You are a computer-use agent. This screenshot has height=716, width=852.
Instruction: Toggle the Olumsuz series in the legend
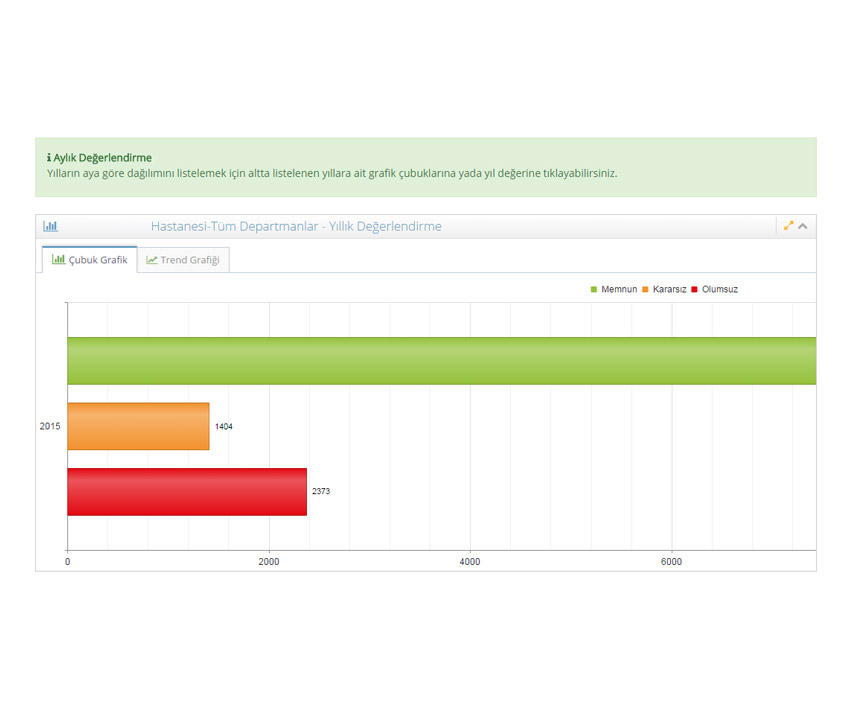tap(715, 289)
